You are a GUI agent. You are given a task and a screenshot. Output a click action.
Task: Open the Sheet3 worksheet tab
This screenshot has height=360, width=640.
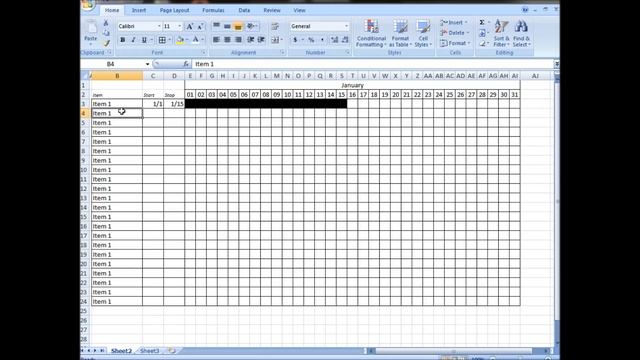pyautogui.click(x=149, y=351)
